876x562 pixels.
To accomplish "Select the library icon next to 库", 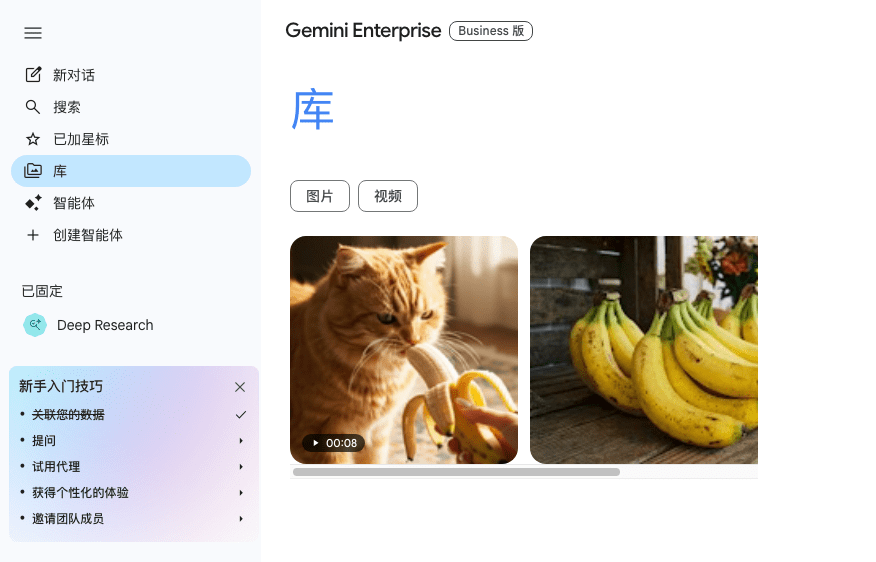I will click(x=33, y=171).
